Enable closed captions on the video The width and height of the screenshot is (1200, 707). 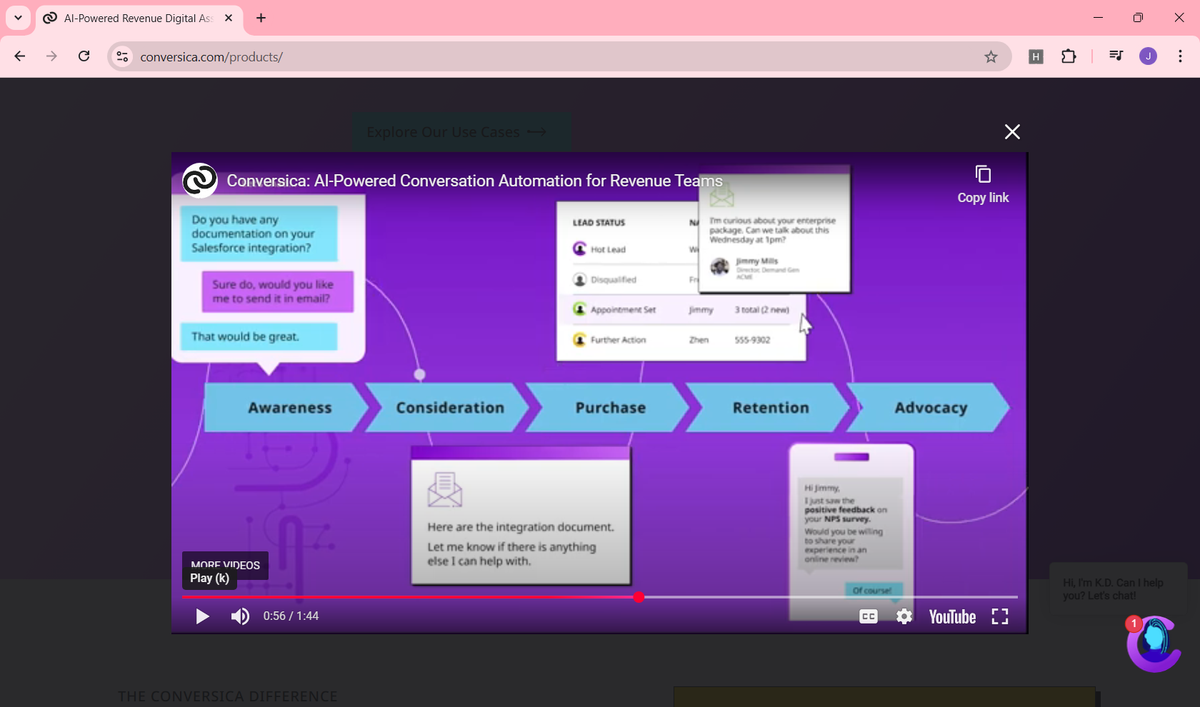click(x=868, y=616)
